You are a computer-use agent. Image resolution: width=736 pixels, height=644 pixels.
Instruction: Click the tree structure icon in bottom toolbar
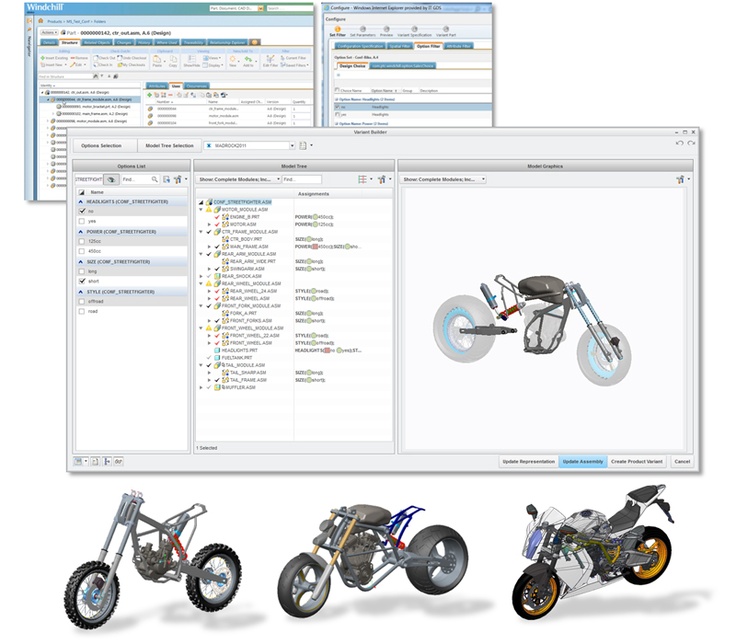click(107, 461)
